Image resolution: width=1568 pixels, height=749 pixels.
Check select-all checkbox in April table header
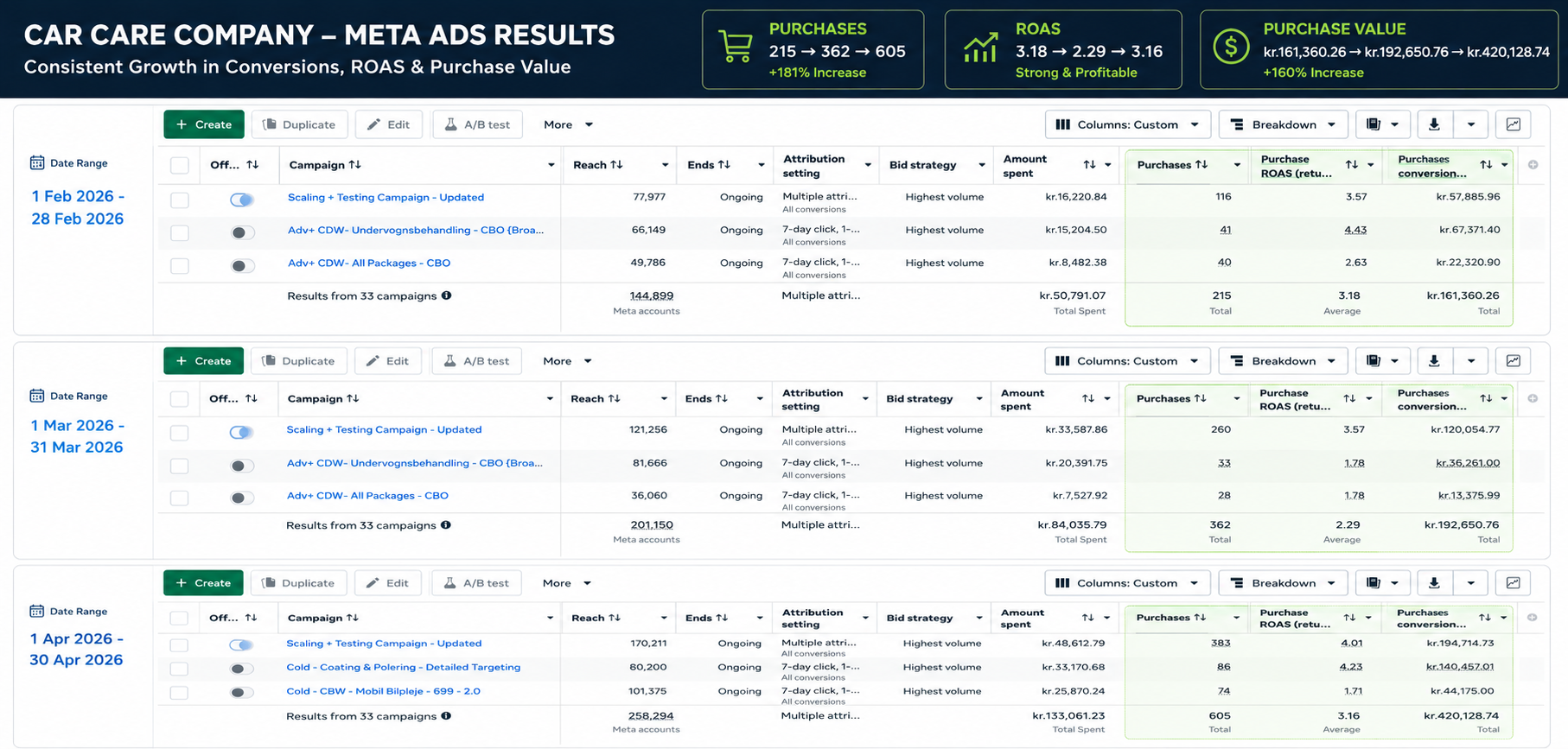tap(179, 618)
